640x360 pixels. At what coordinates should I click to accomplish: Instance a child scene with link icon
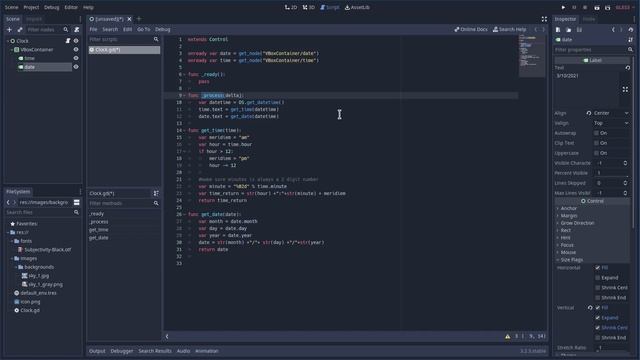coord(20,29)
